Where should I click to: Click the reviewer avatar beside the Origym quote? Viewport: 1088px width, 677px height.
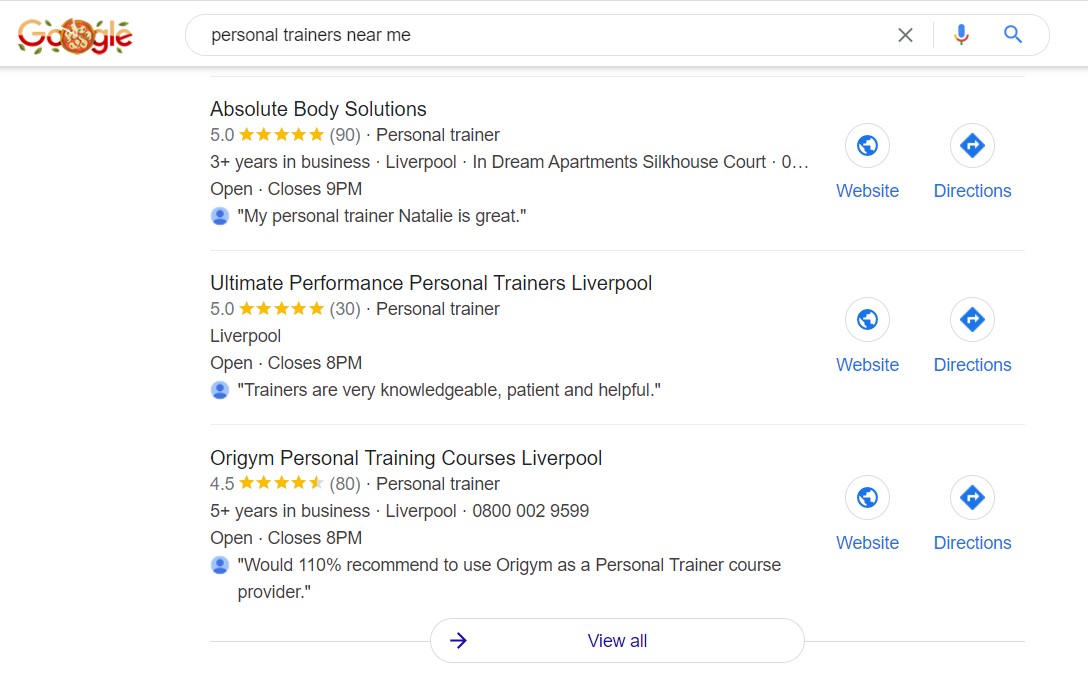[x=219, y=565]
